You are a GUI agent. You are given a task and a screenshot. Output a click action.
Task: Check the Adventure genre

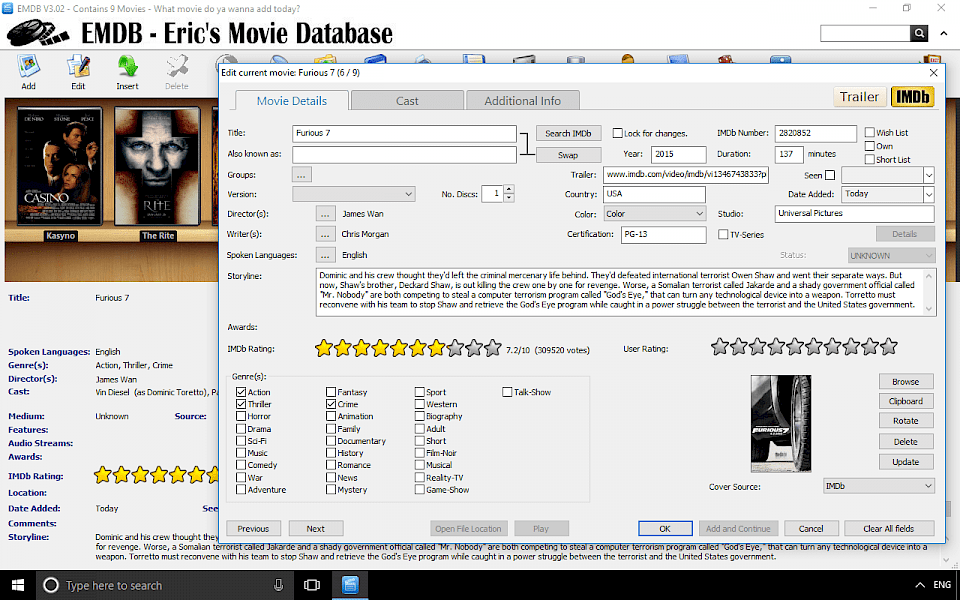point(241,490)
